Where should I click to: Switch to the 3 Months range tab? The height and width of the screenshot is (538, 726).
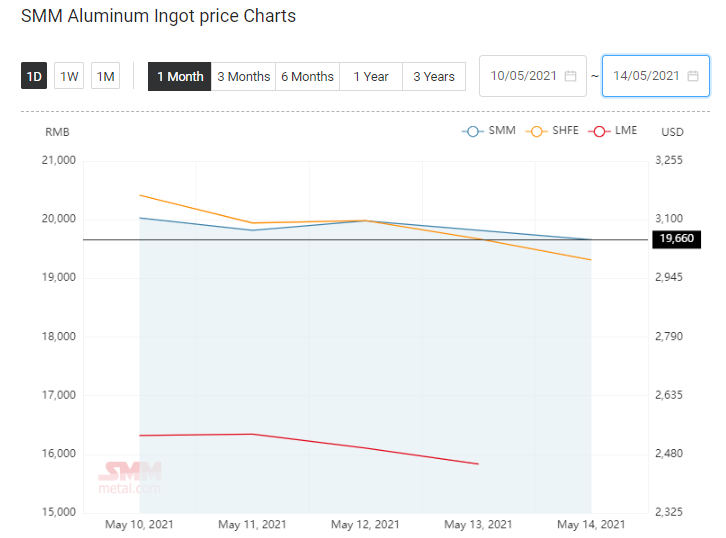[x=244, y=76]
